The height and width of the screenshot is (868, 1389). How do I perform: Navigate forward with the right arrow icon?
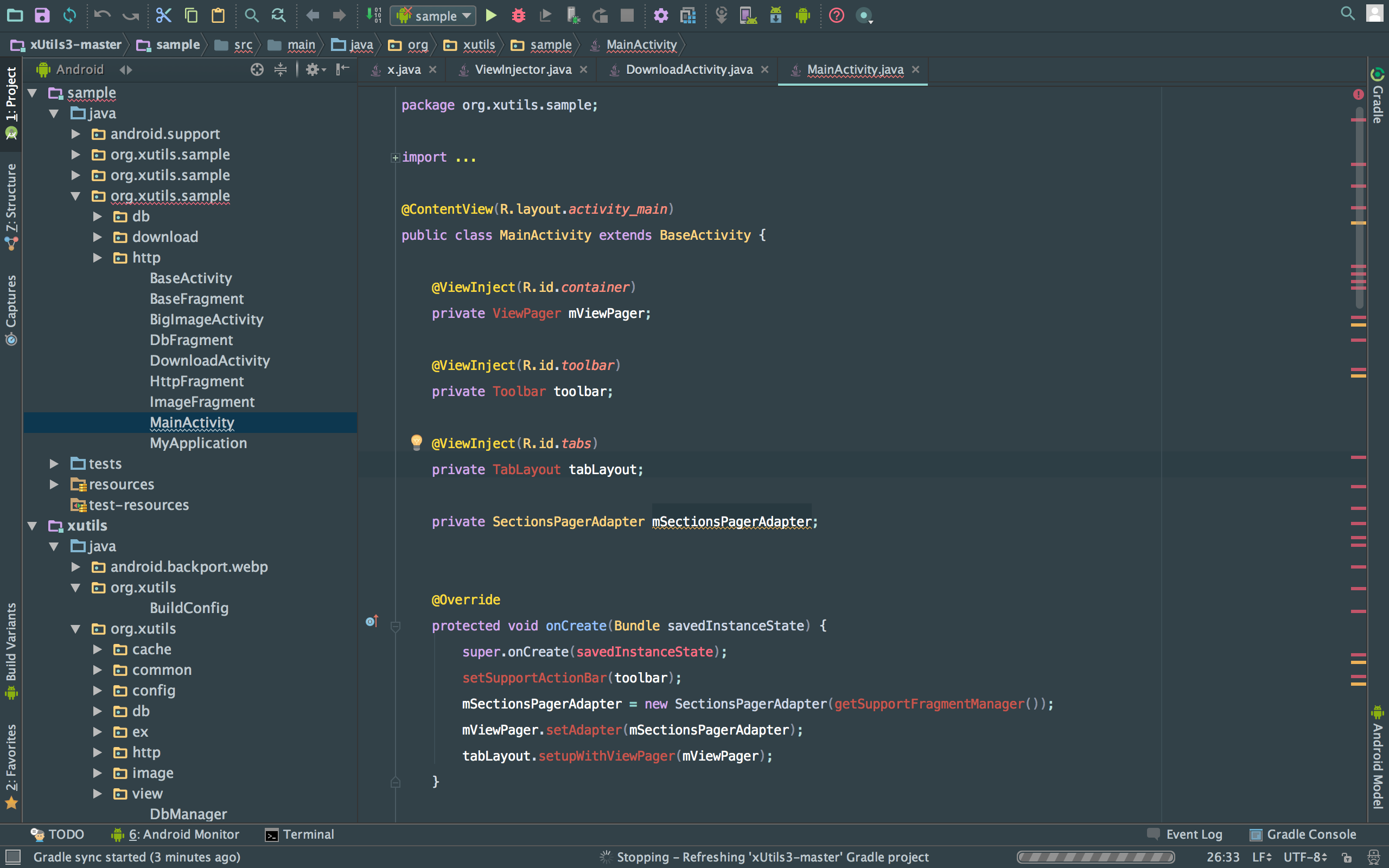click(339, 16)
